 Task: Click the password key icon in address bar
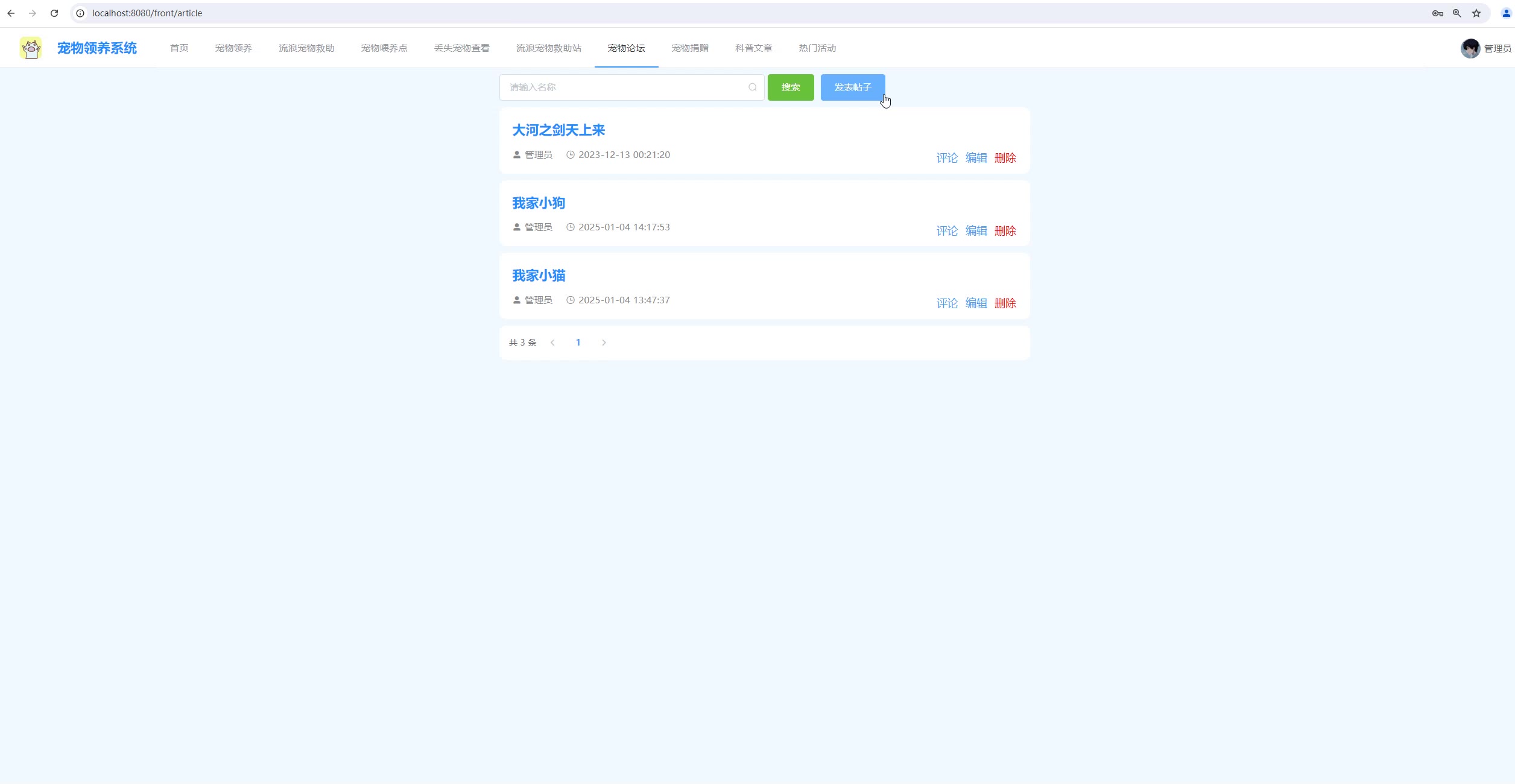pos(1437,13)
